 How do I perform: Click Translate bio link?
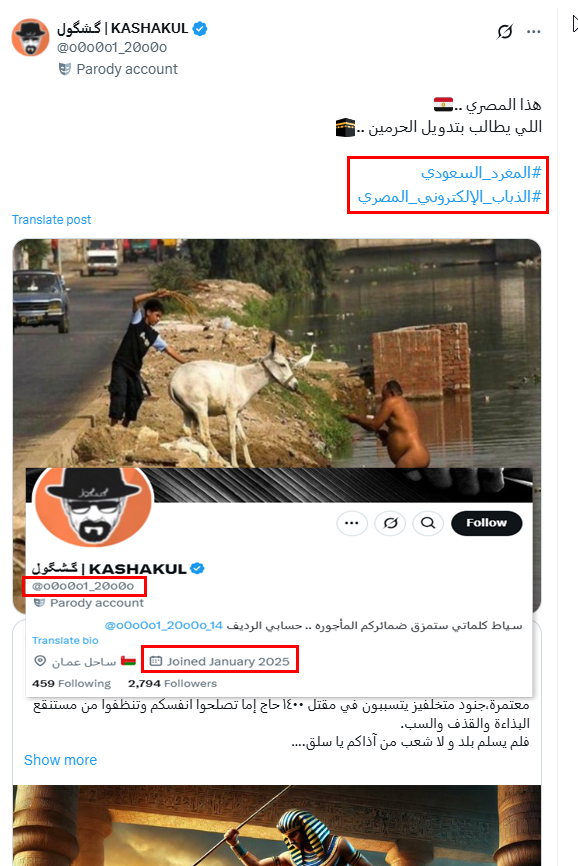pyautogui.click(x=65, y=640)
